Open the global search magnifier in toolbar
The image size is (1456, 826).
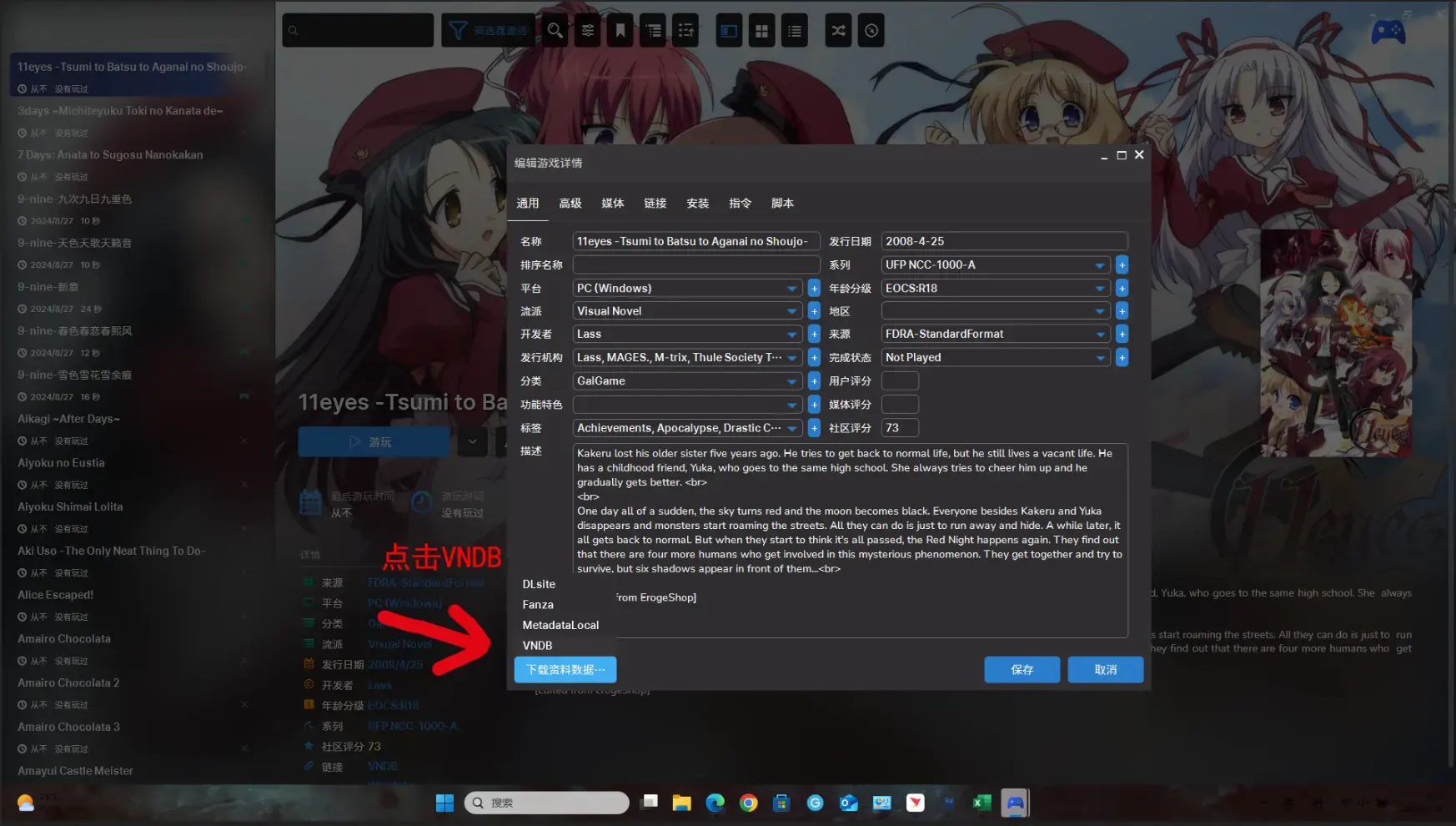555,31
